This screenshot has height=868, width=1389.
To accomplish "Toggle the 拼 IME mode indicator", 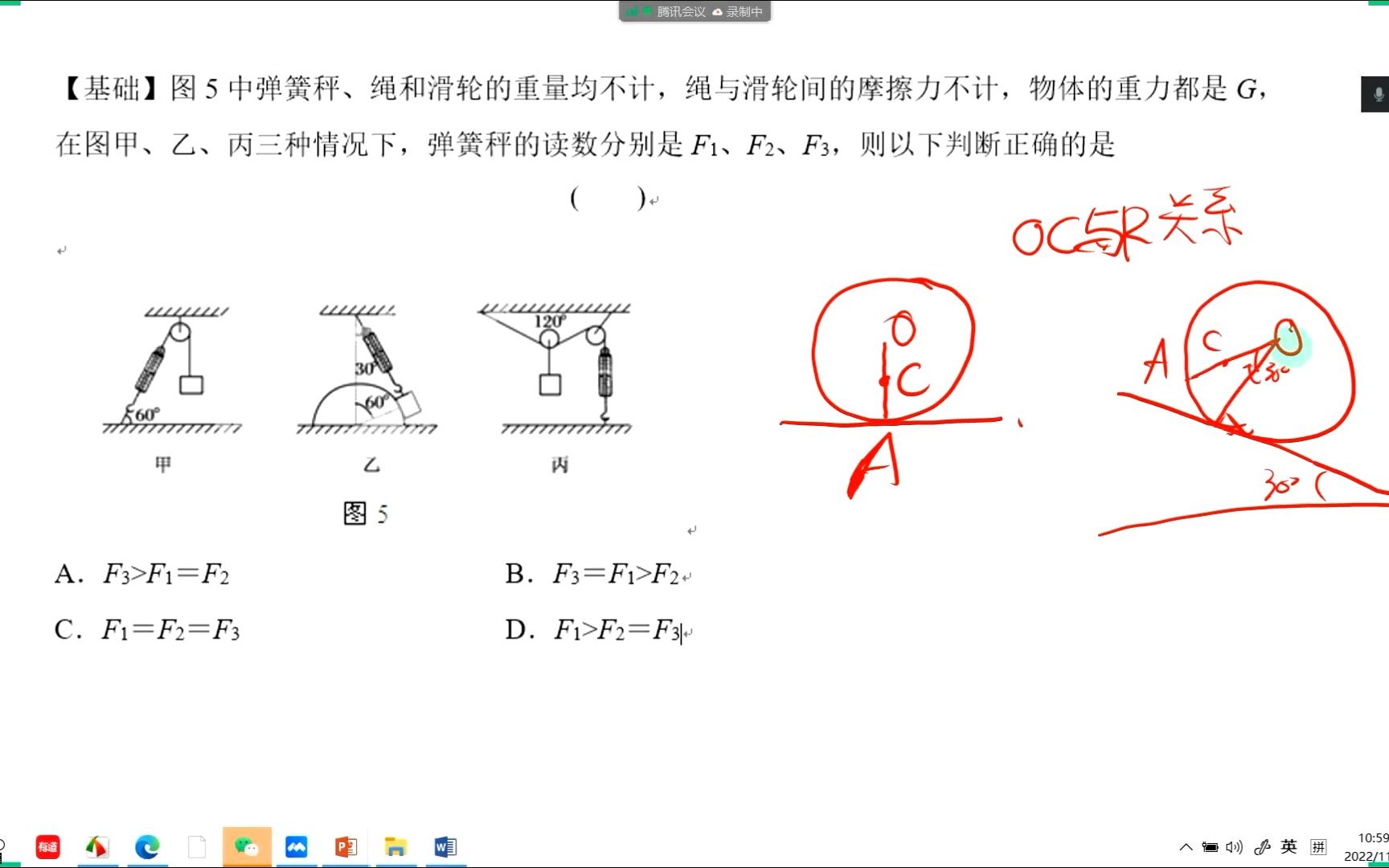I will (1318, 846).
